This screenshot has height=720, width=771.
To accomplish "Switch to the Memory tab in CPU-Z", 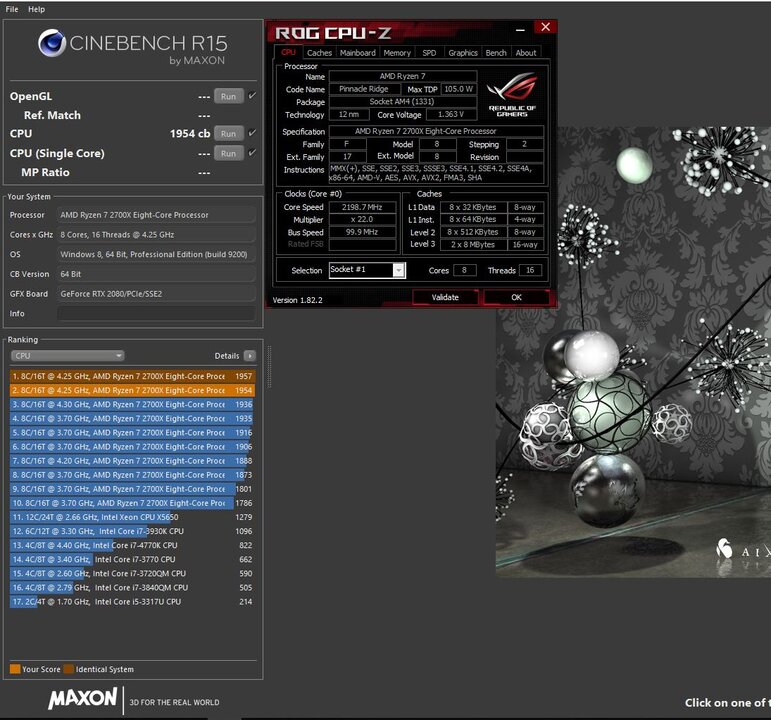I will point(397,53).
